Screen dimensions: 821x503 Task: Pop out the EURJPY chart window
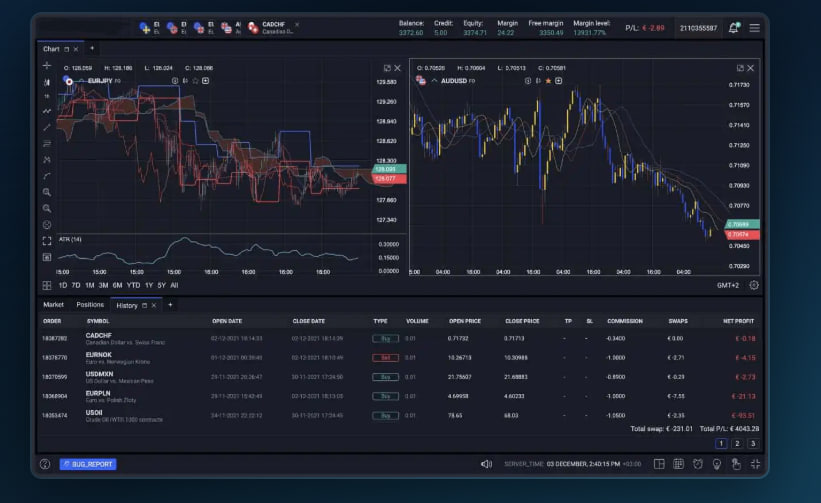[387, 68]
